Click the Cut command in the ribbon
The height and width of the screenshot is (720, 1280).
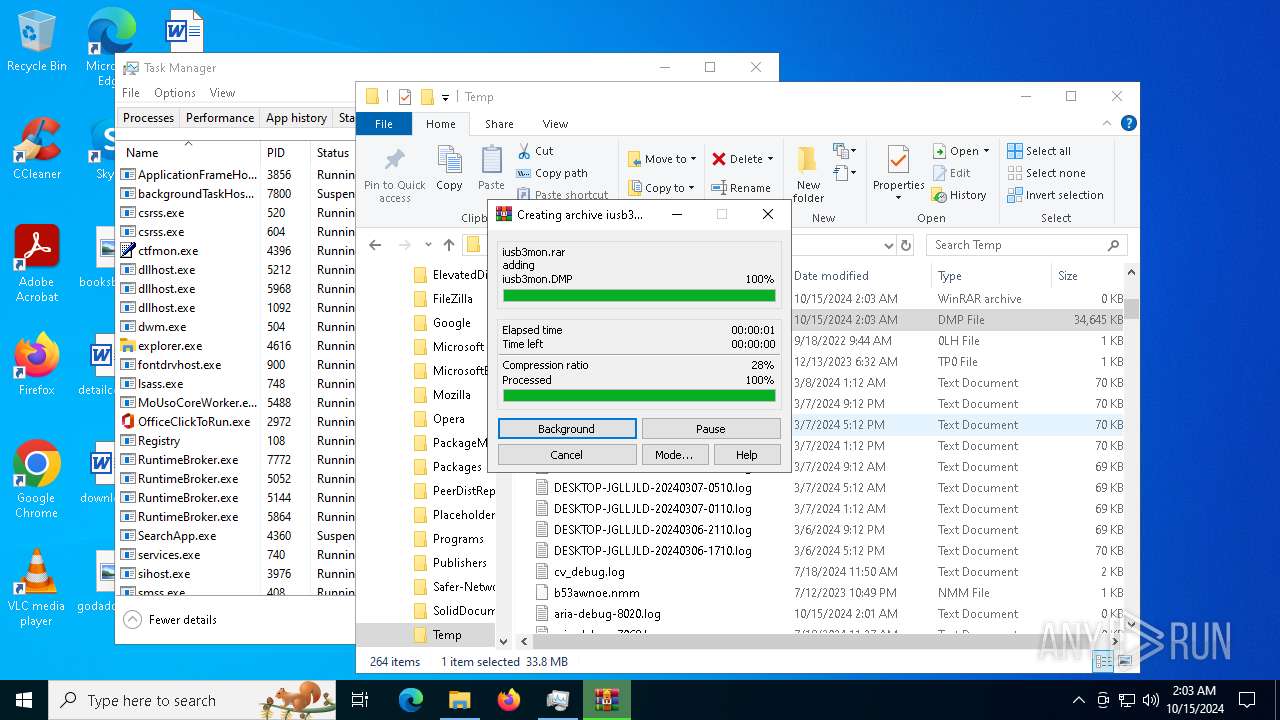(x=536, y=151)
